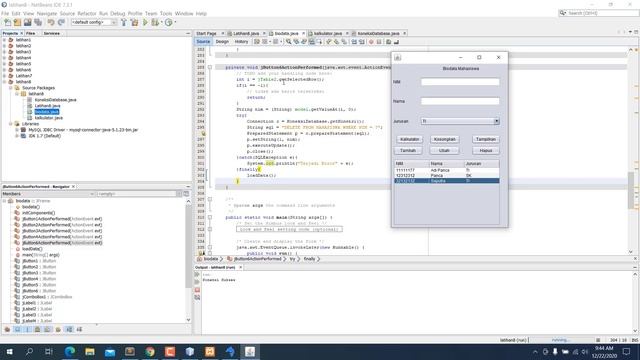The height and width of the screenshot is (360, 640).
Task: Open the Mail app on the taskbar
Action: [110, 351]
